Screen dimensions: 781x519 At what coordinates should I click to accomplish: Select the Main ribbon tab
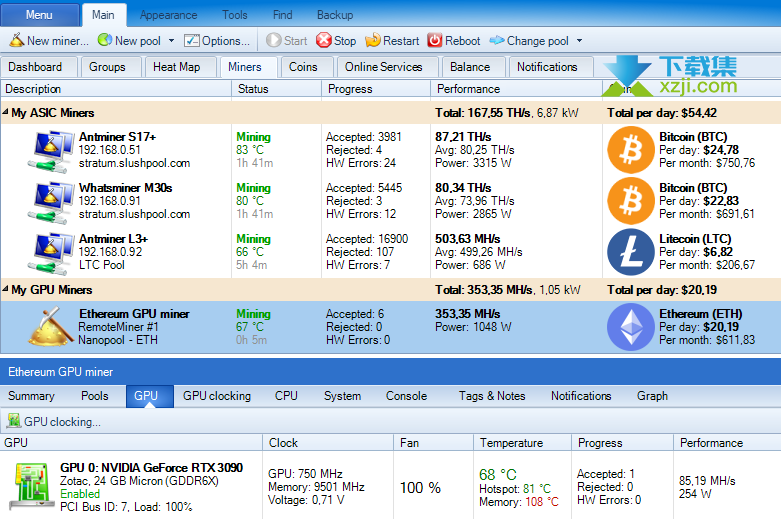tap(104, 15)
